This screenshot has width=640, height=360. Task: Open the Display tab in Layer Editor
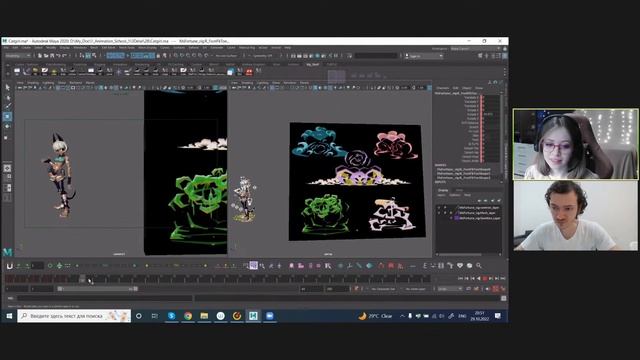443,190
